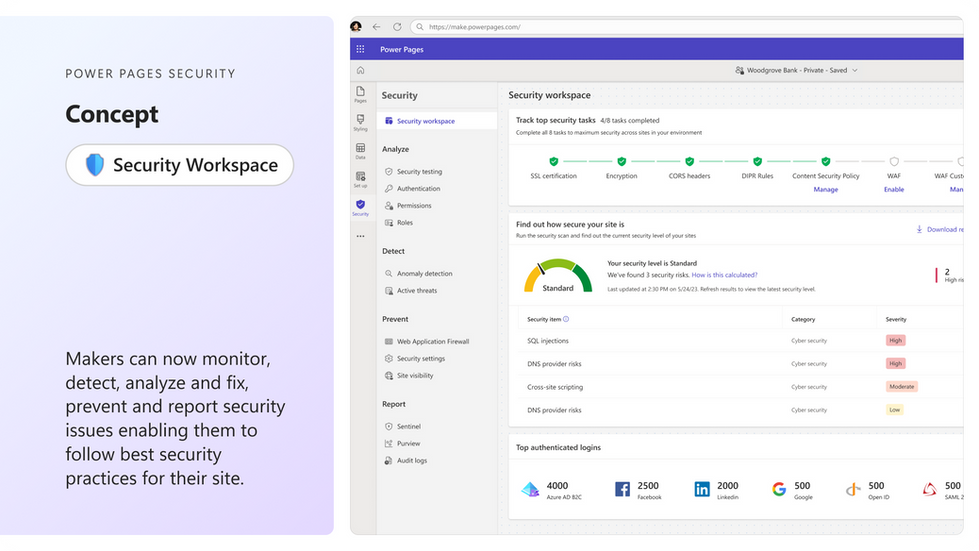This screenshot has height=551, width=979.
Task: Click the browser address bar
Action: click(687, 27)
